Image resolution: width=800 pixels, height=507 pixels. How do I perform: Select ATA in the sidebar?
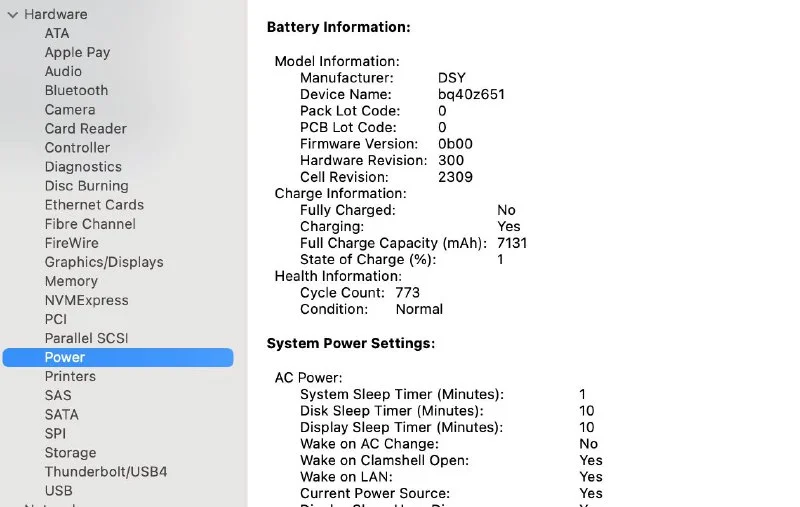(x=57, y=33)
